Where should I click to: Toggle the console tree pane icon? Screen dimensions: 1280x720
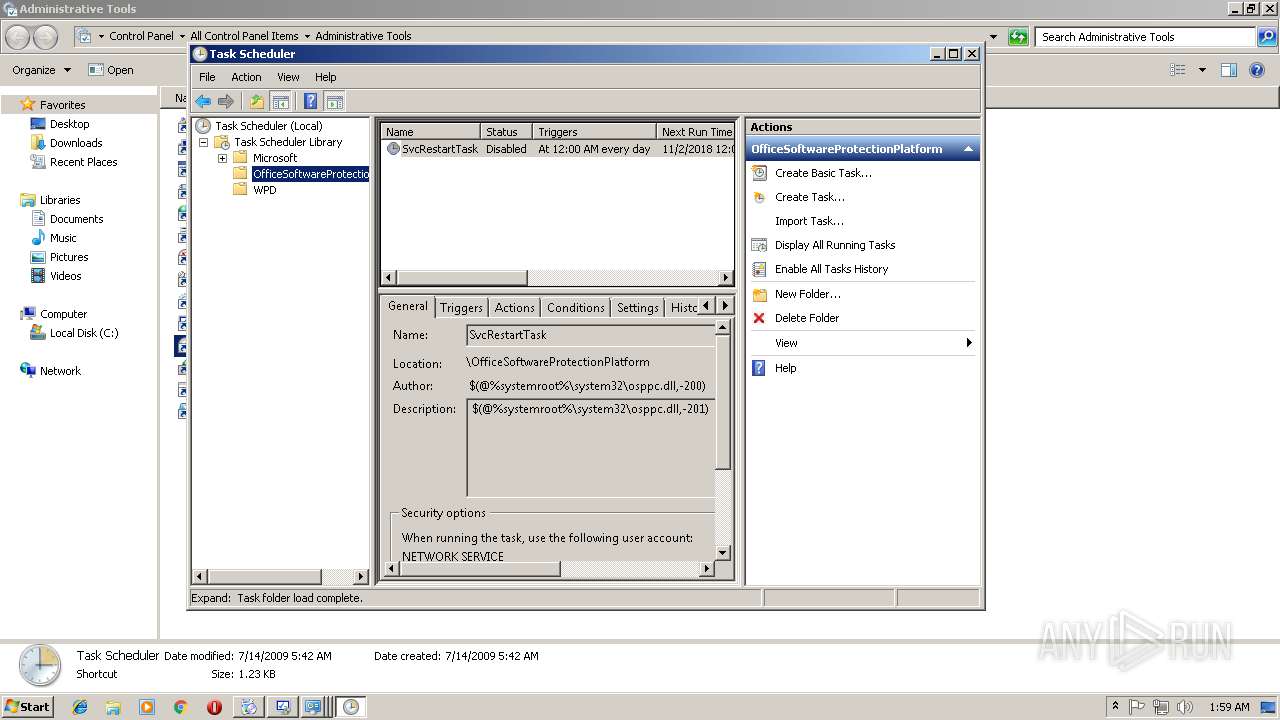281,102
